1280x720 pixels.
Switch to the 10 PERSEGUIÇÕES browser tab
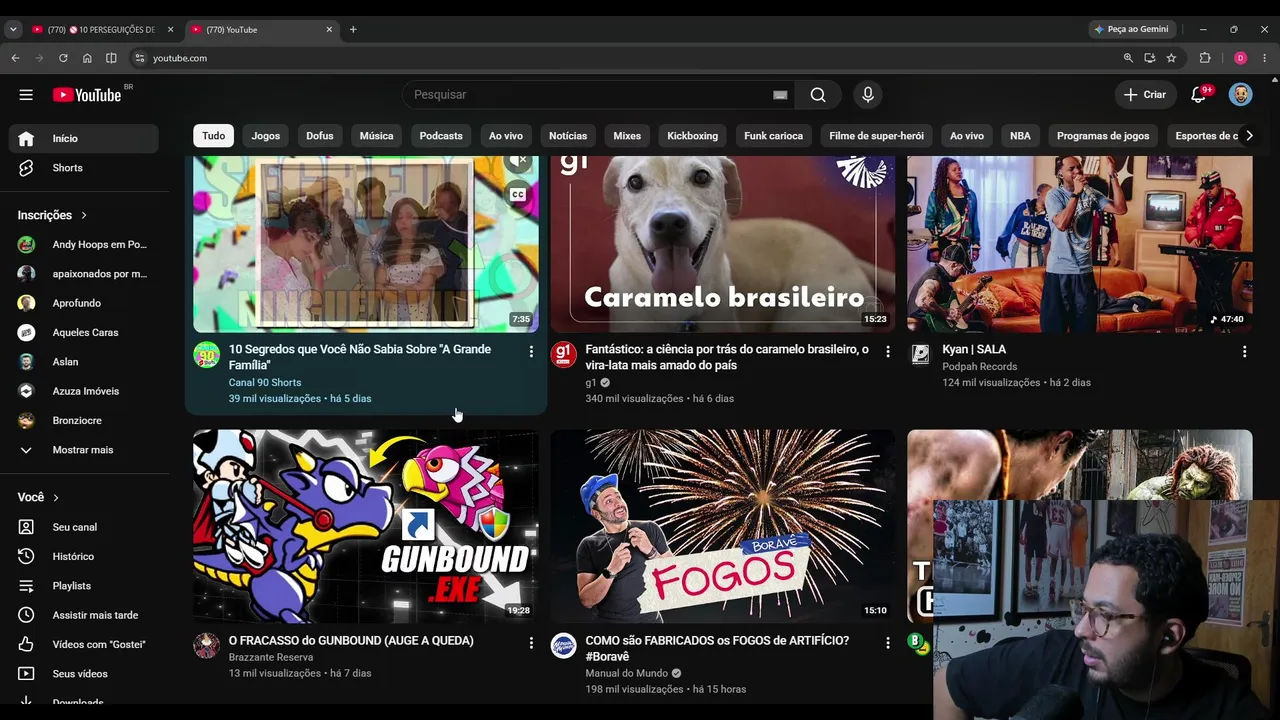point(102,30)
